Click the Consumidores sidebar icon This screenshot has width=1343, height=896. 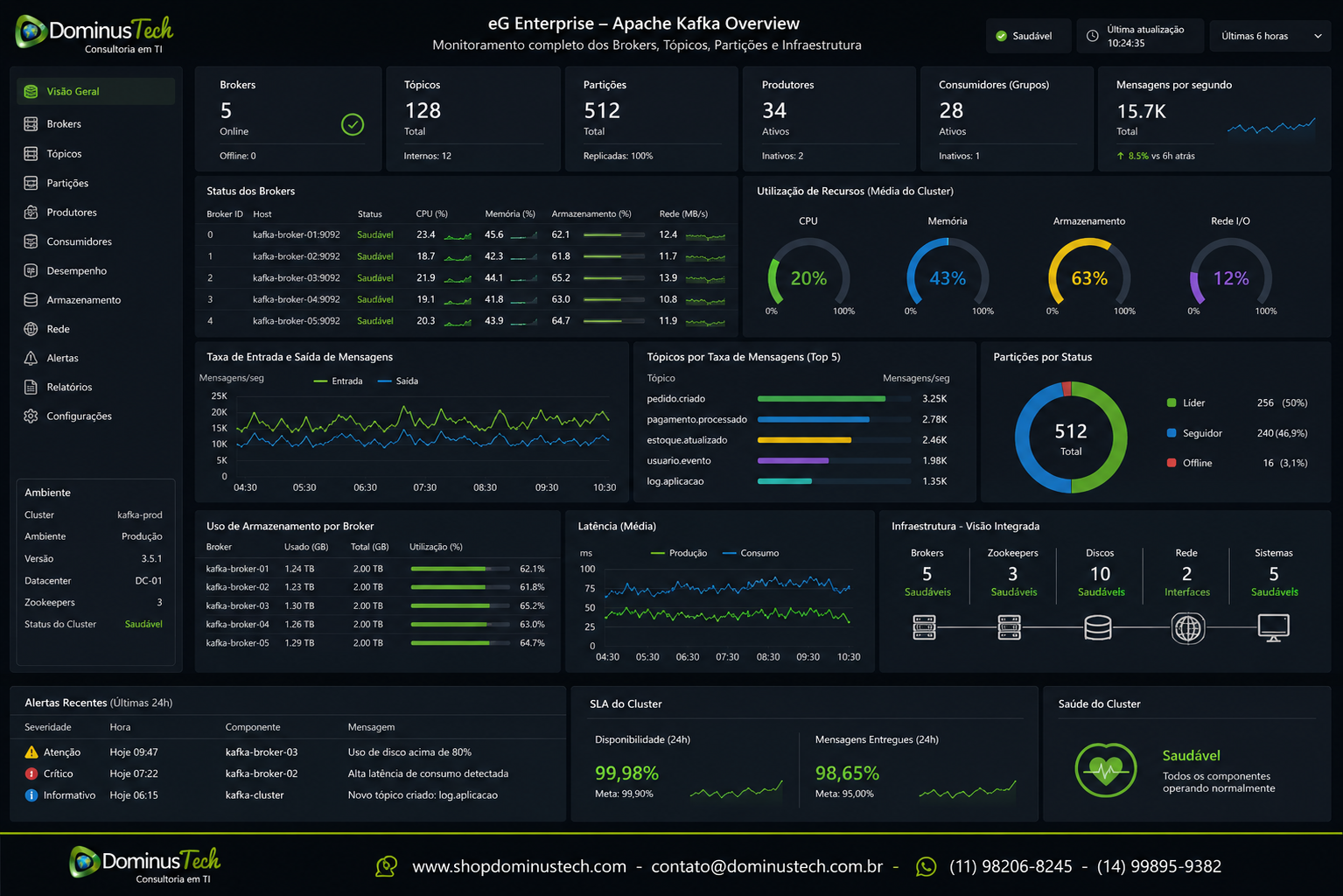[31, 241]
